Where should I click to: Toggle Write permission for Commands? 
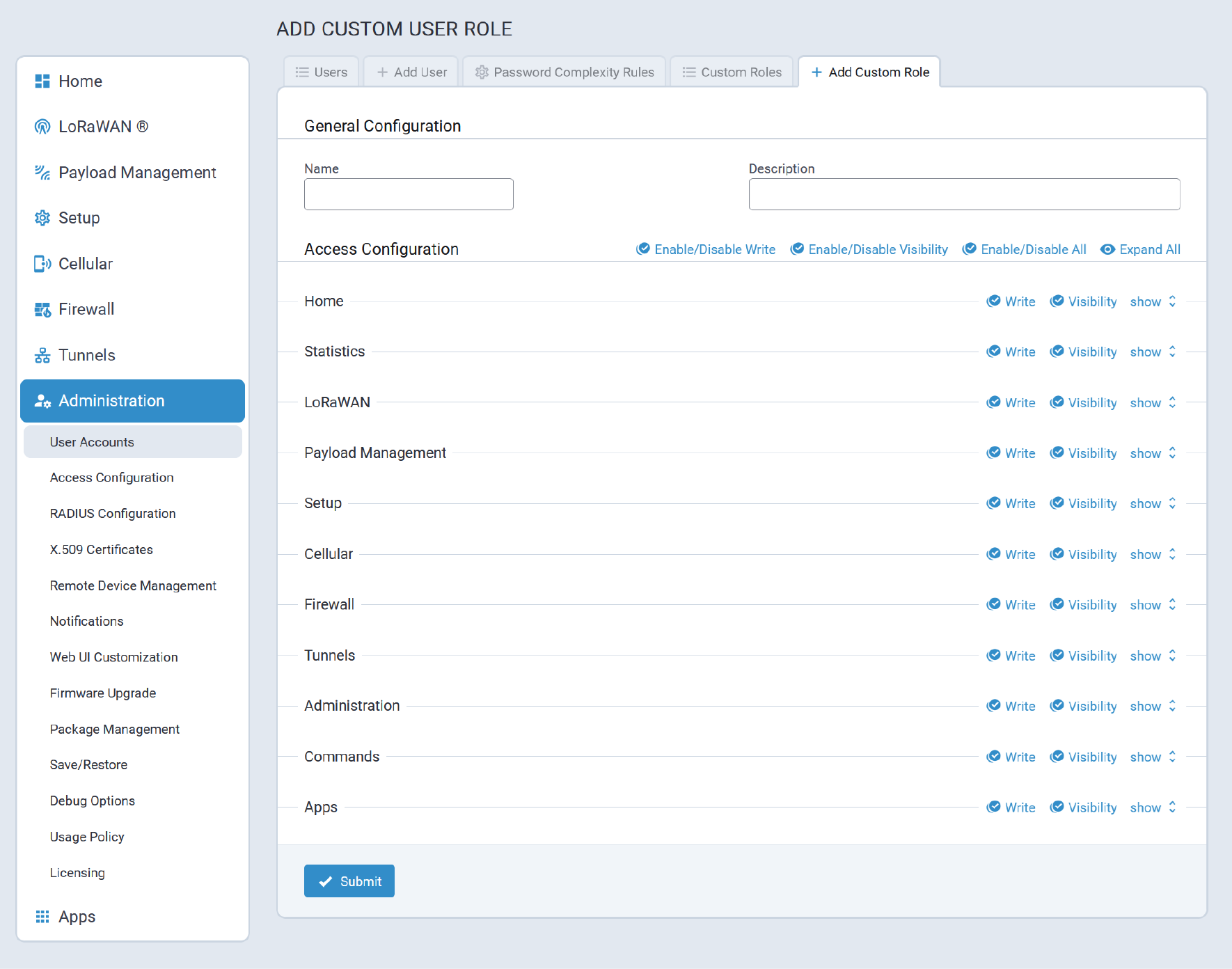click(x=1011, y=757)
